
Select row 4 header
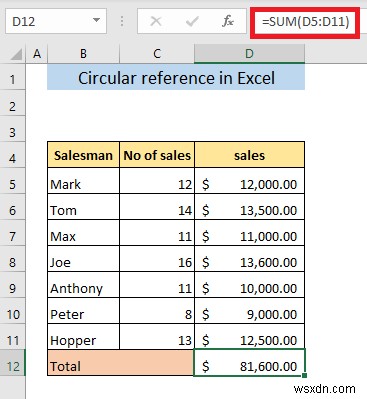pyautogui.click(x=13, y=156)
